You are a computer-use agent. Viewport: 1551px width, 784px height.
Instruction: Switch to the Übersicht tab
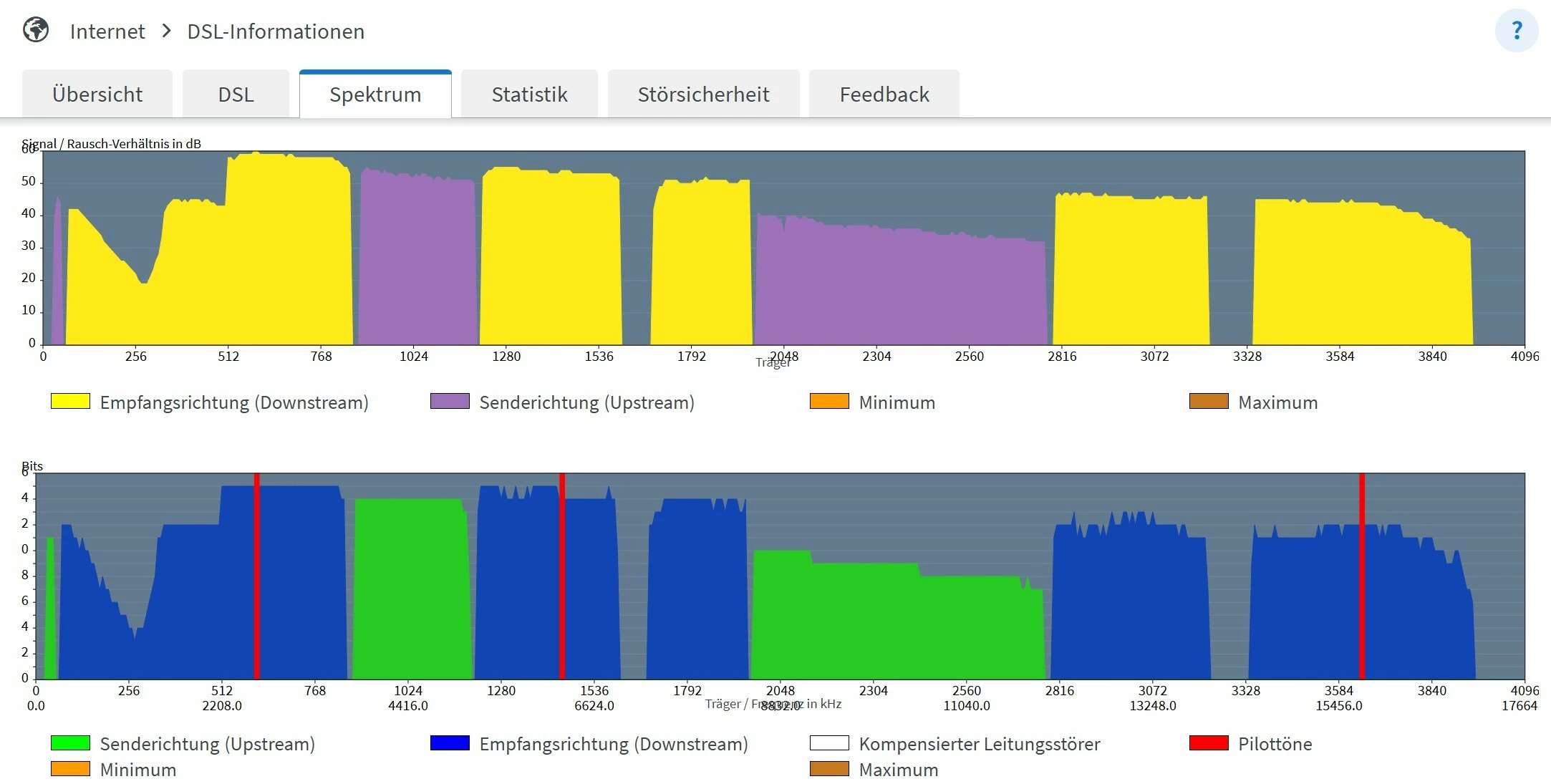(x=97, y=95)
